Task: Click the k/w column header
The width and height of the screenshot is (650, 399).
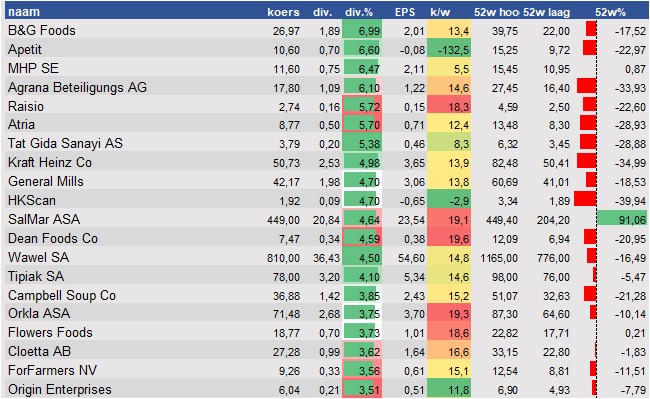Action: (x=440, y=12)
